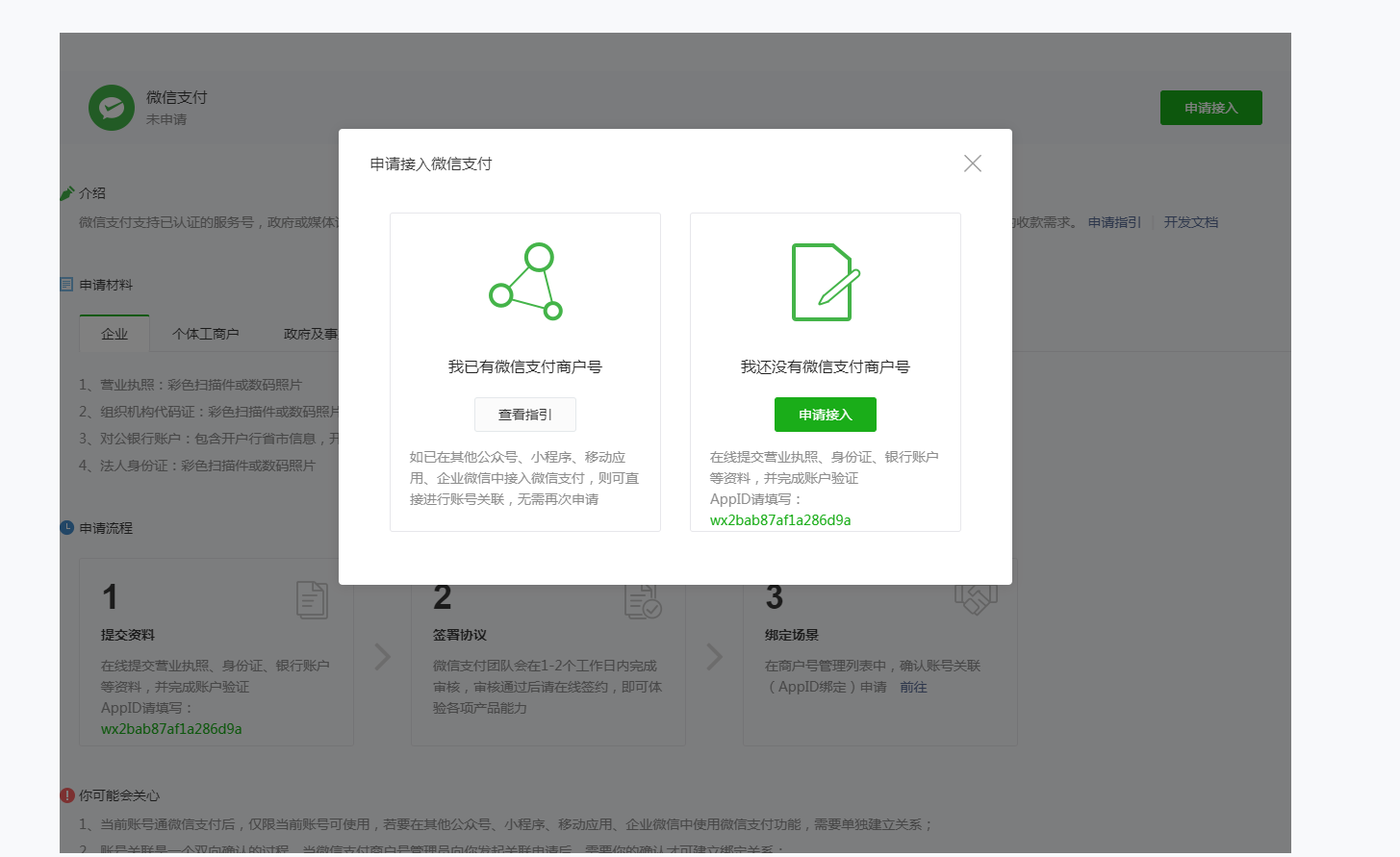Click the 你可能会关心 warning icon
1400x857 pixels.
pyautogui.click(x=66, y=795)
